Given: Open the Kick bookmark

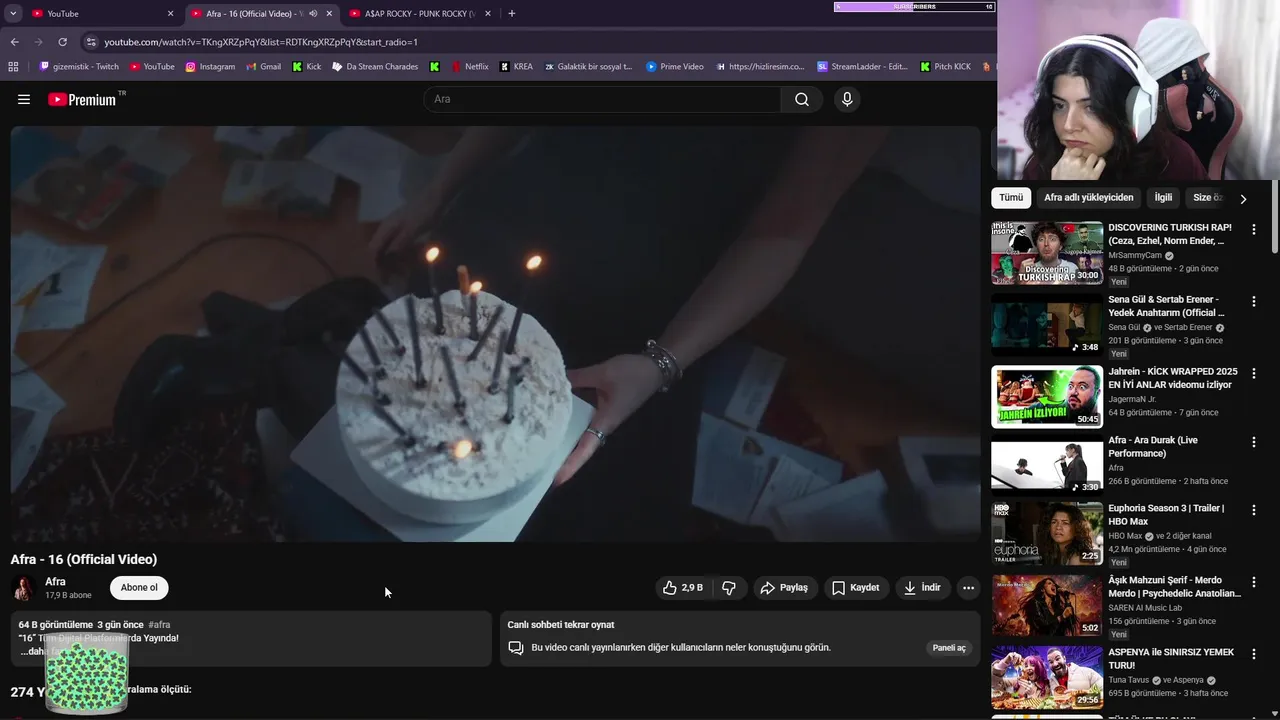Looking at the screenshot, I should click(x=307, y=67).
